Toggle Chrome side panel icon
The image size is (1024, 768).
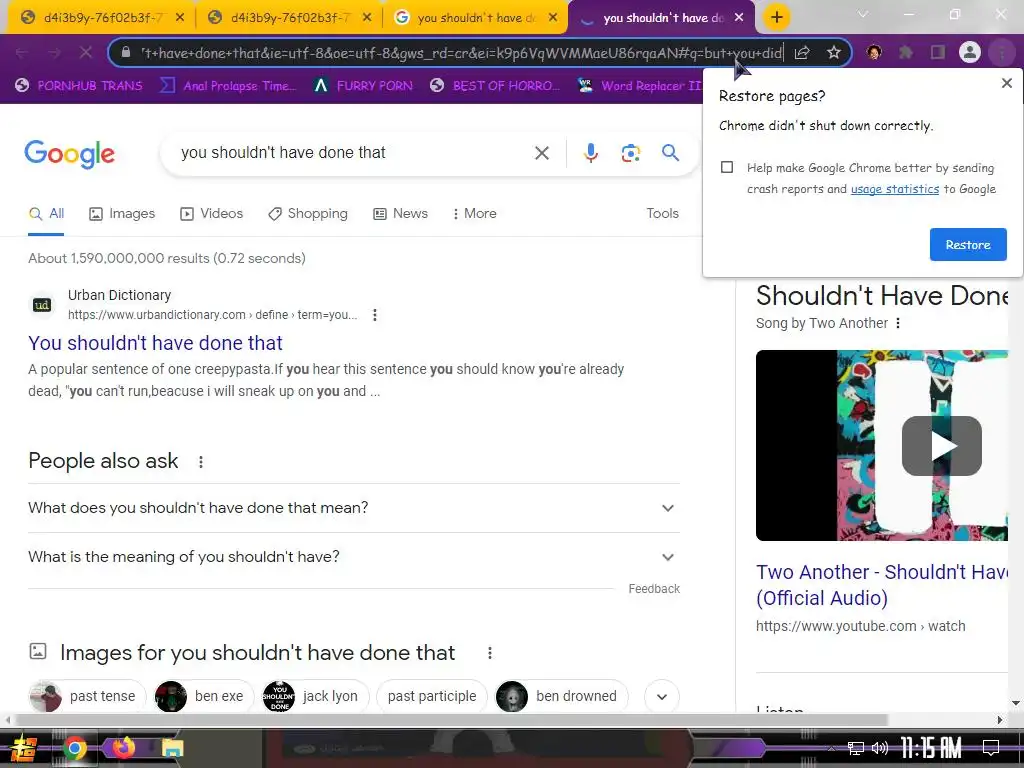click(938, 52)
